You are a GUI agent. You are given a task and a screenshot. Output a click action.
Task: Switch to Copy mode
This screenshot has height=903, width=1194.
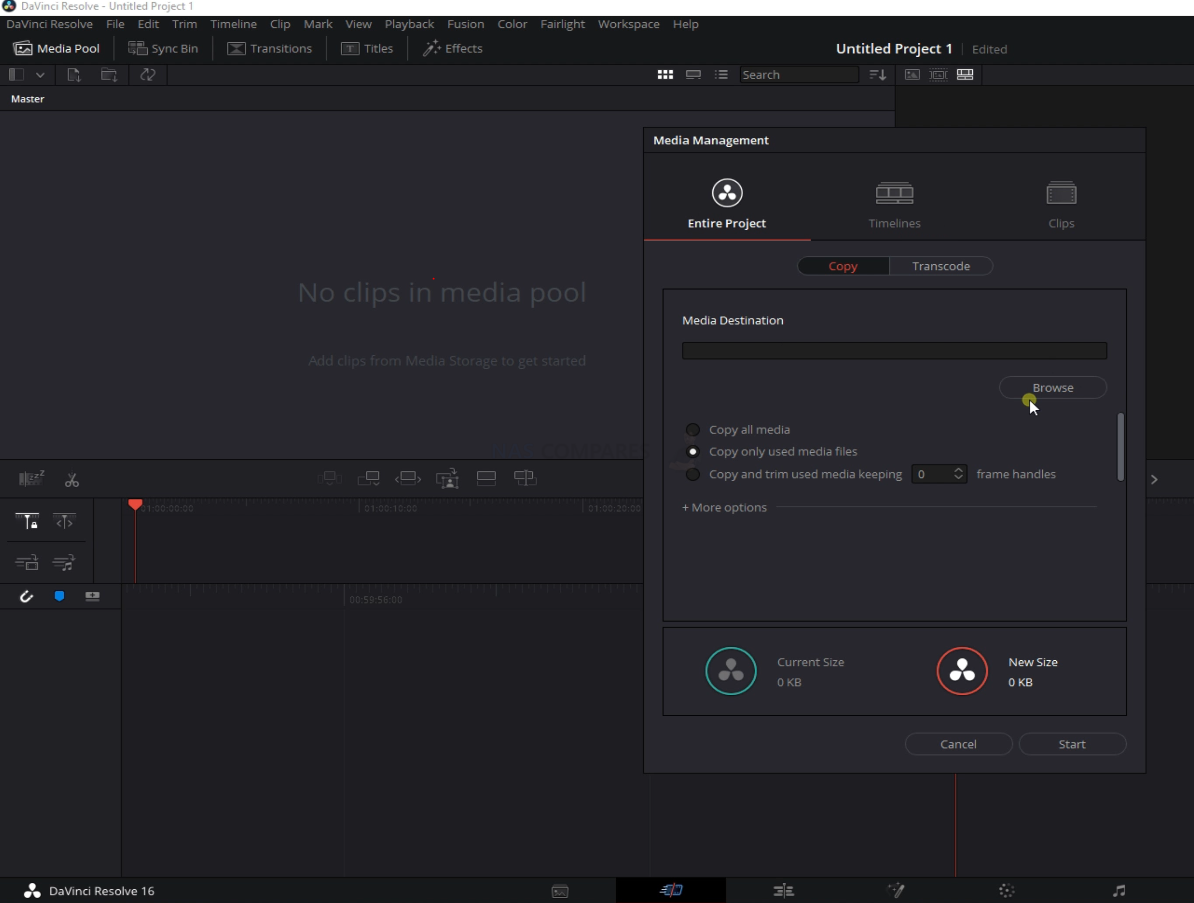pos(843,266)
